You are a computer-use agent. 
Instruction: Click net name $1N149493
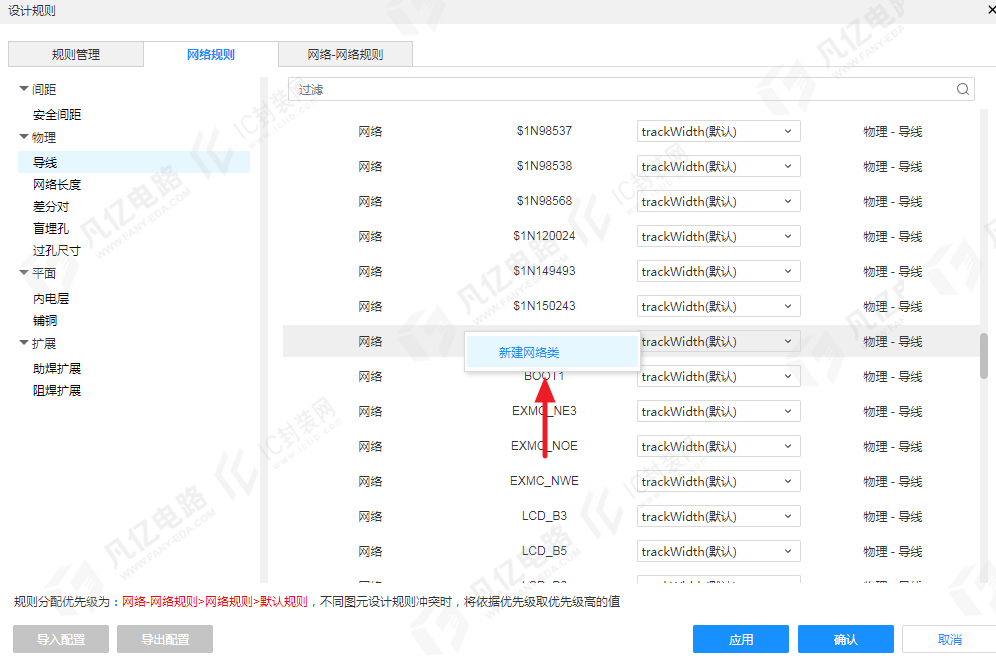[544, 271]
